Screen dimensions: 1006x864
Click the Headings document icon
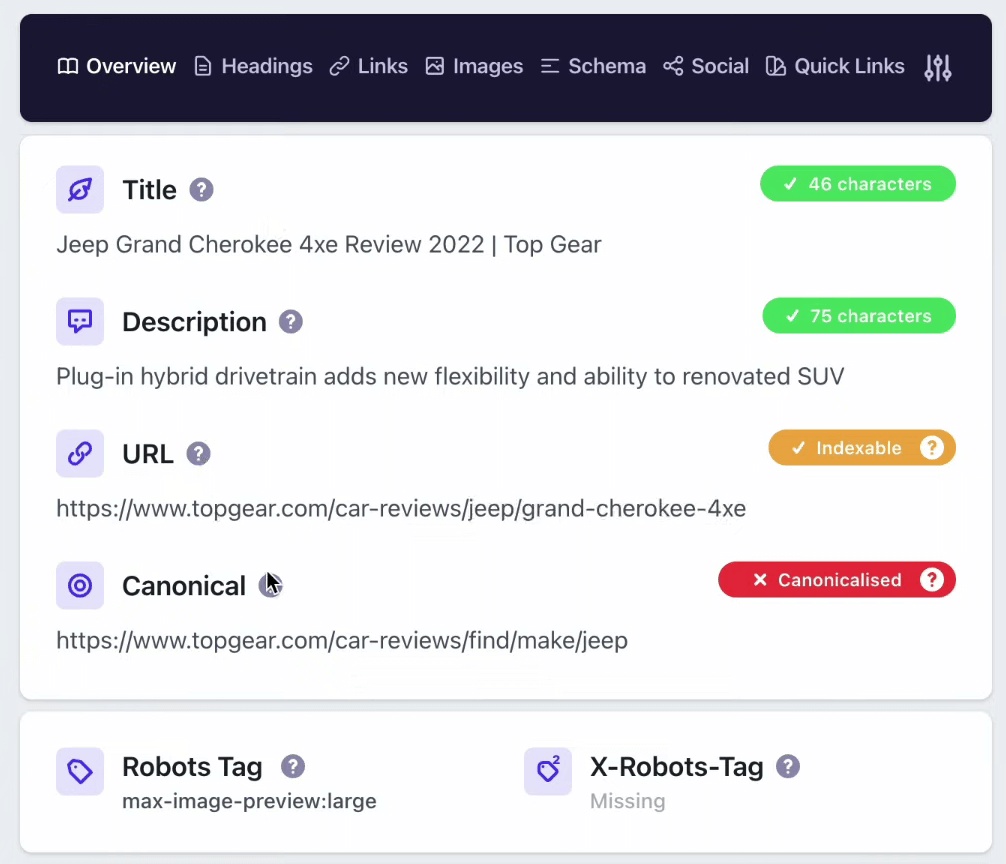coord(203,66)
